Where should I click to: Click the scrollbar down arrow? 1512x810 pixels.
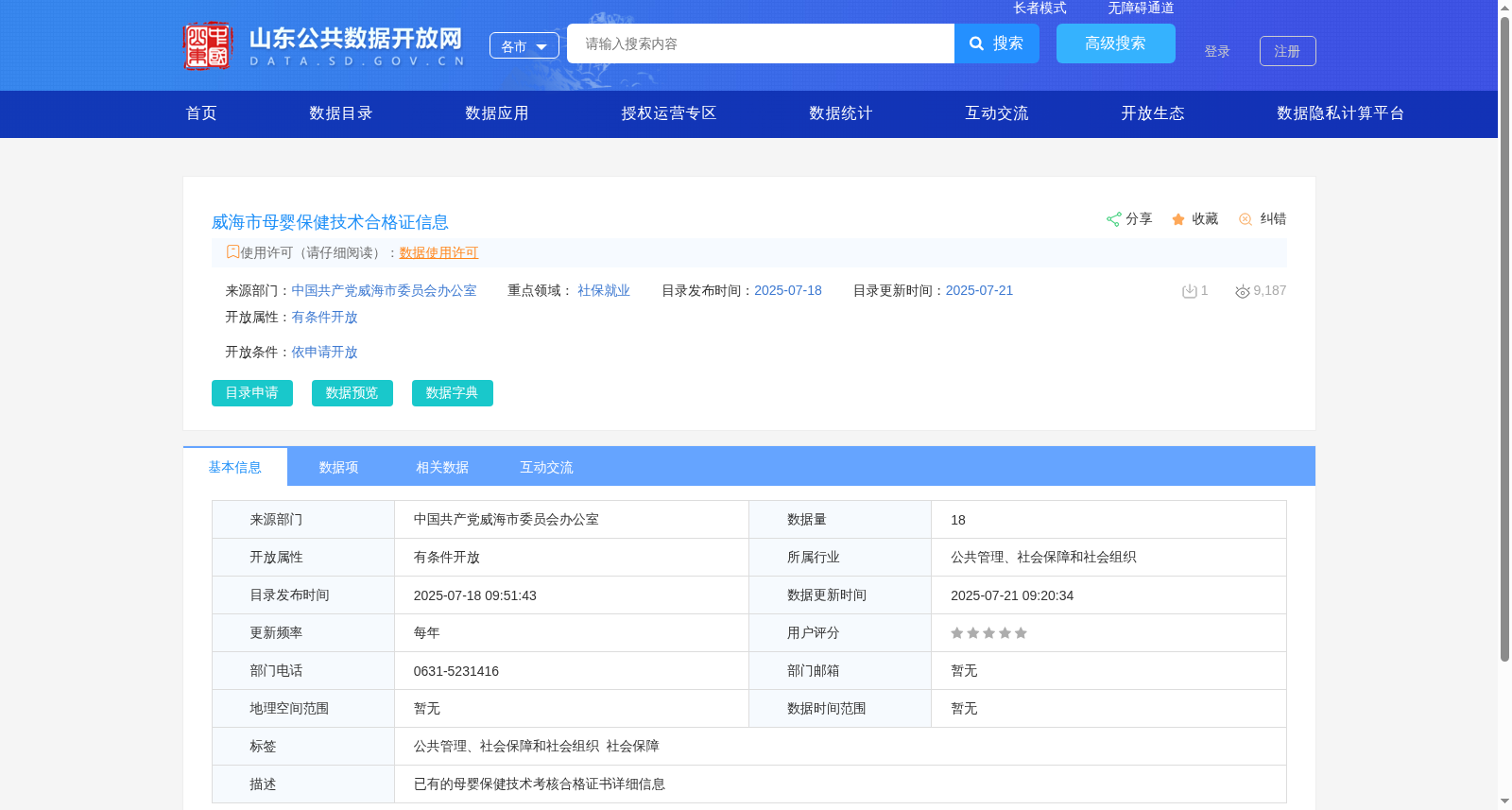[x=1504, y=801]
